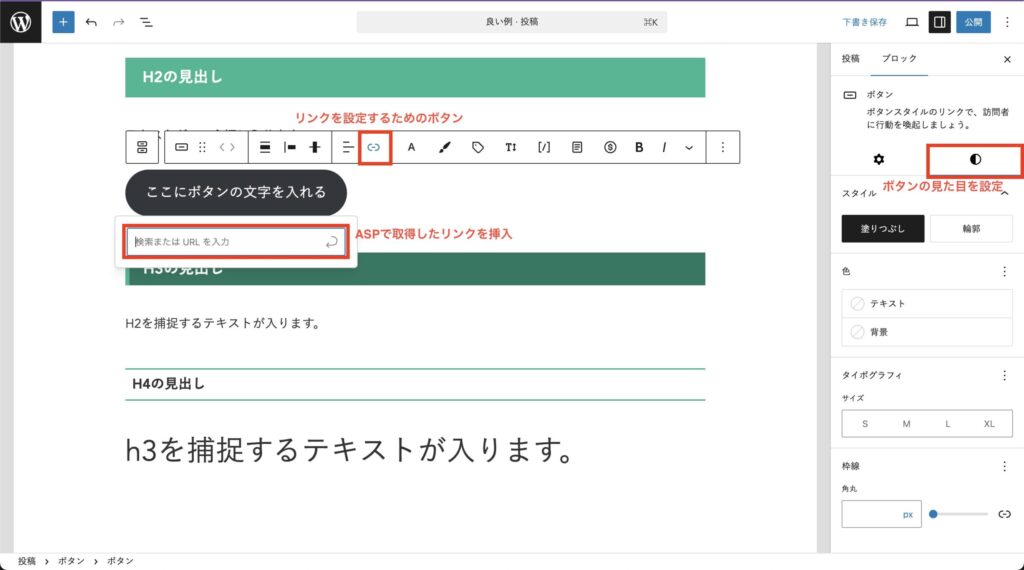This screenshot has height=570, width=1024.
Task: Open the text alignment option
Action: 347,148
